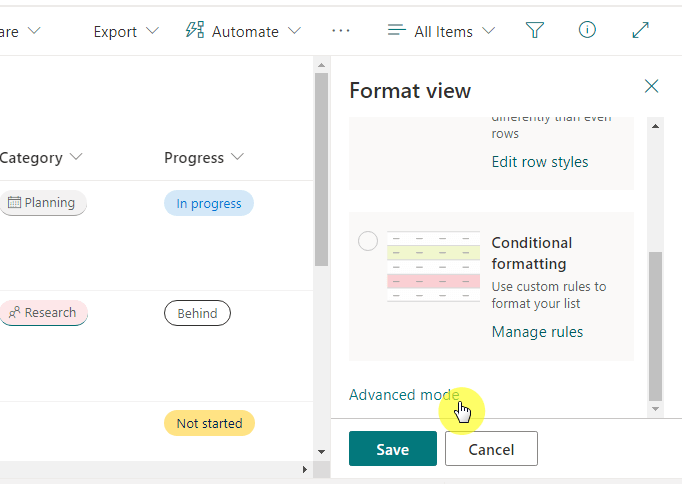Viewport: 682px width, 484px height.
Task: Open Category column header menu
Action: point(41,157)
